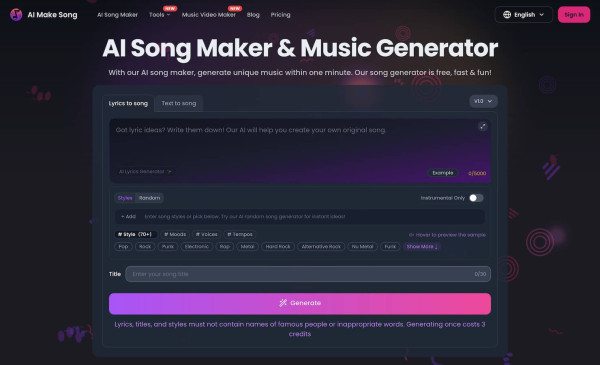The image size is (600, 365).
Task: Open the V1.0 version dropdown
Action: point(483,101)
